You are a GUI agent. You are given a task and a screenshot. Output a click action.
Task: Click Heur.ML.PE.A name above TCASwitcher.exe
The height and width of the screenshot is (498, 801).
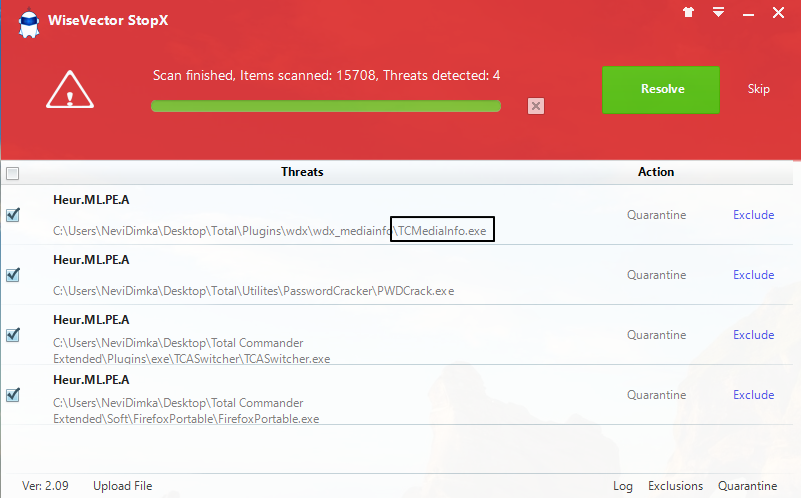(91, 320)
